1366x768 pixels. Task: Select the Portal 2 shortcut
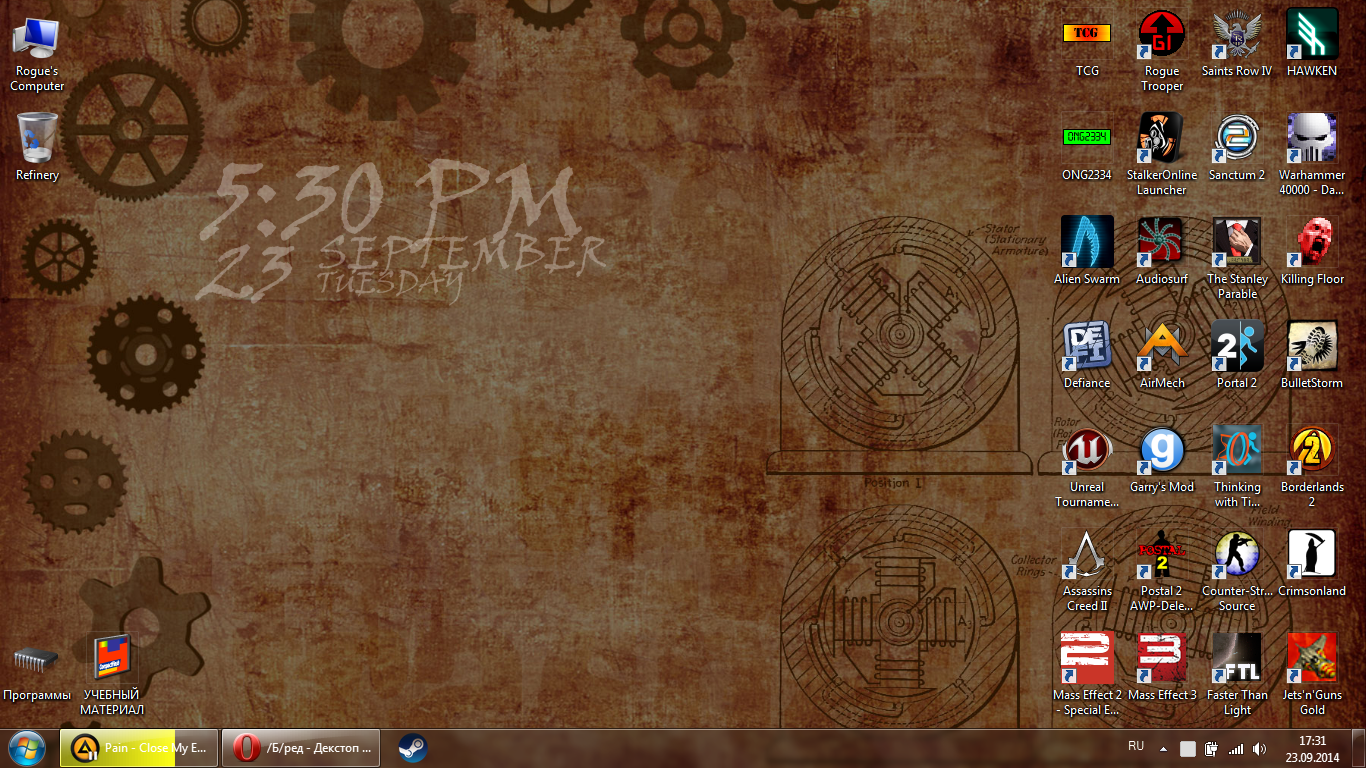tap(1237, 356)
